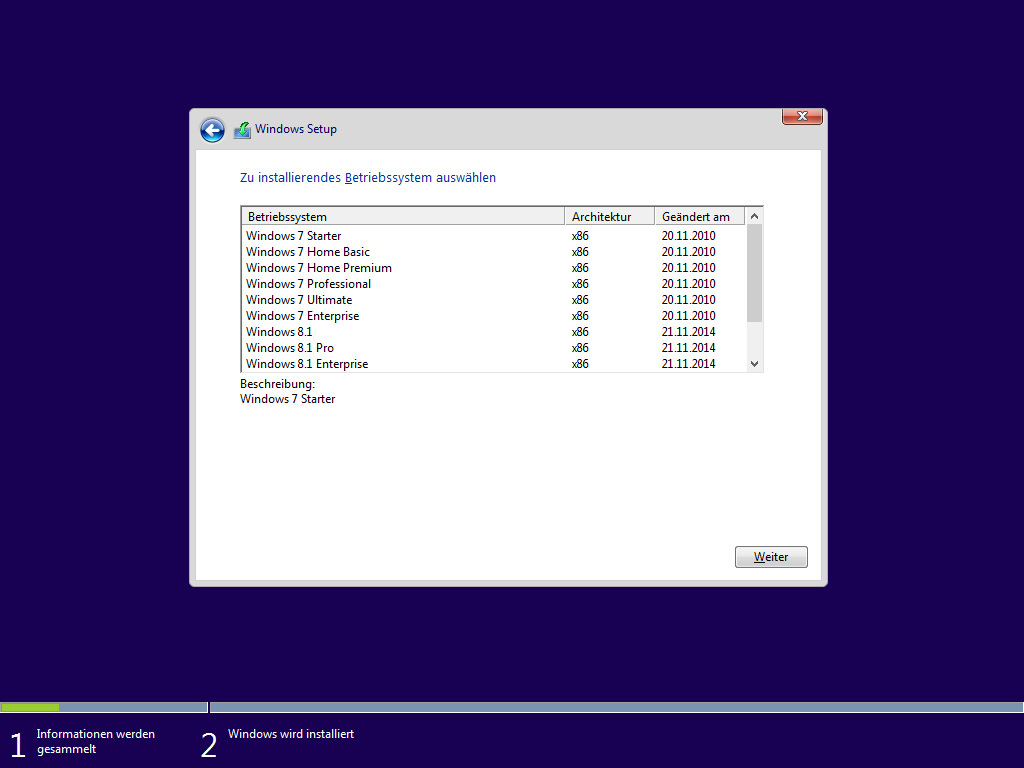
Task: Go back with the blue arrow button
Action: (212, 130)
